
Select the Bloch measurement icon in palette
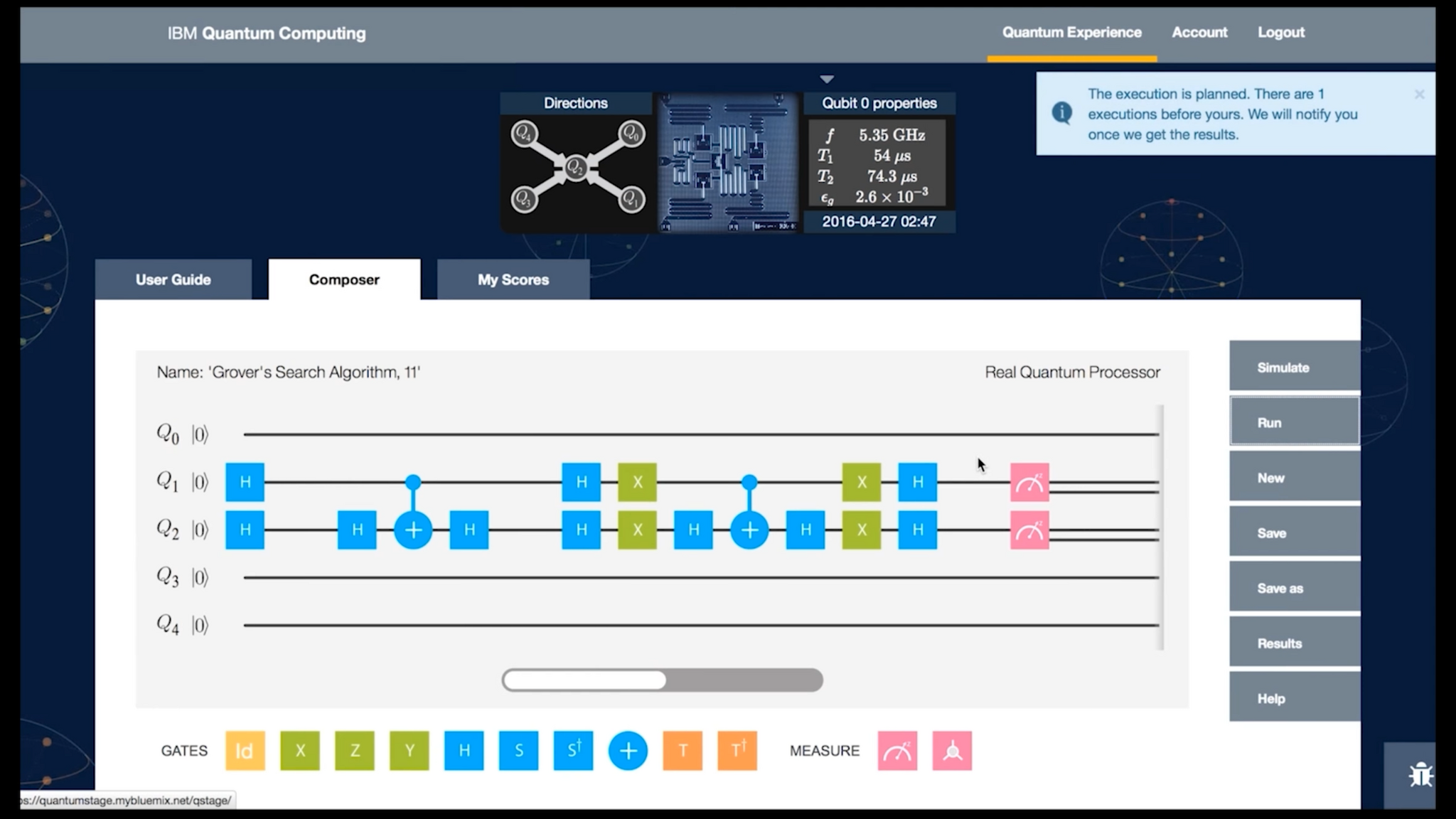coord(953,751)
